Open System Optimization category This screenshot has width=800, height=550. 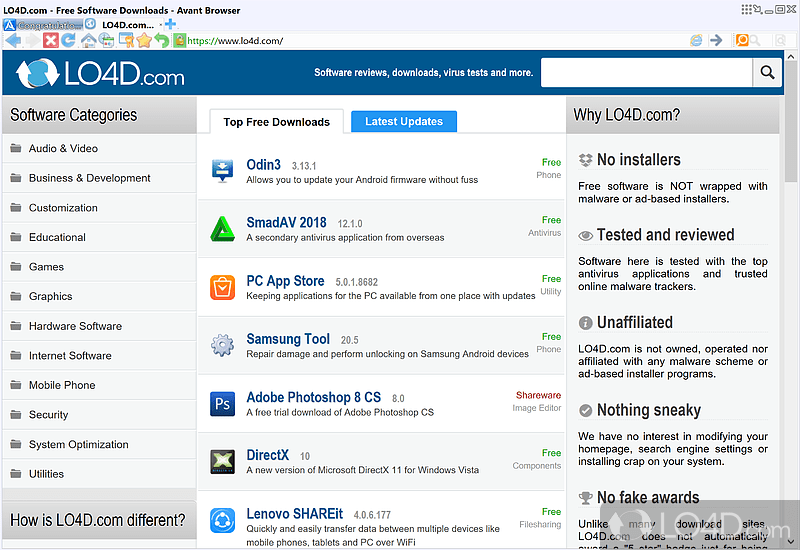click(99, 444)
